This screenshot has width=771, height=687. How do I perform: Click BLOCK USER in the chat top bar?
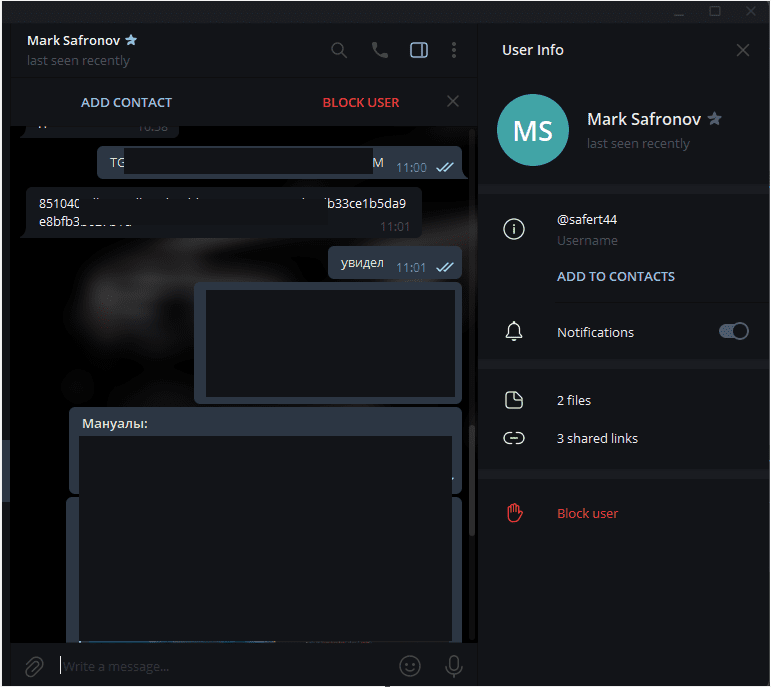[361, 102]
